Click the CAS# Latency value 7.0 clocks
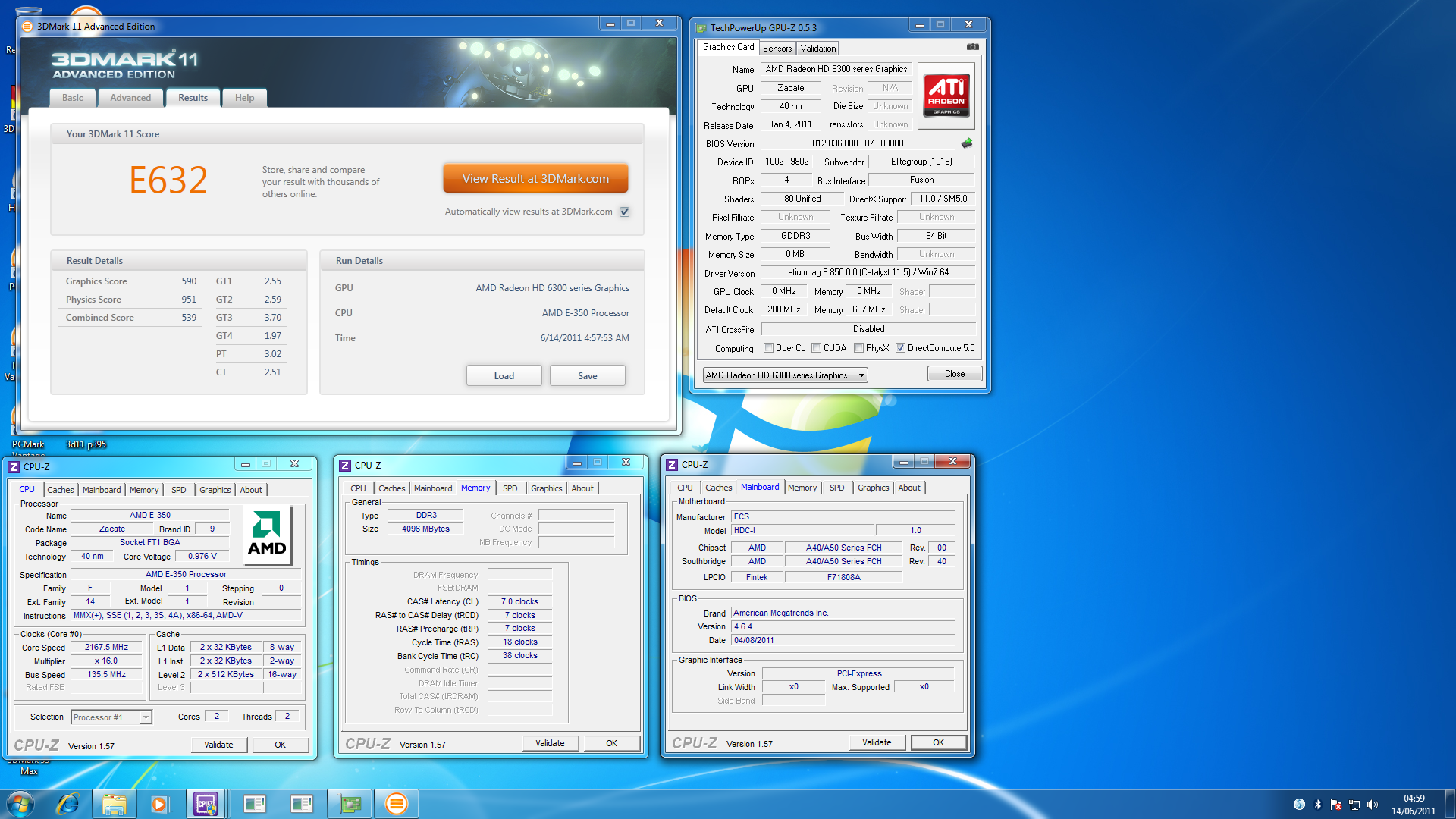The image size is (1456, 819). tap(519, 601)
